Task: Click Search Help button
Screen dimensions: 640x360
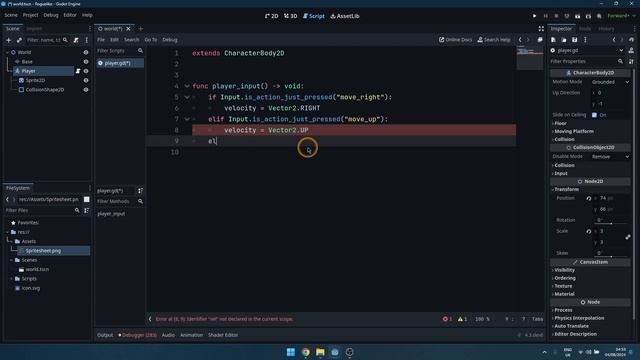Action: pos(494,40)
